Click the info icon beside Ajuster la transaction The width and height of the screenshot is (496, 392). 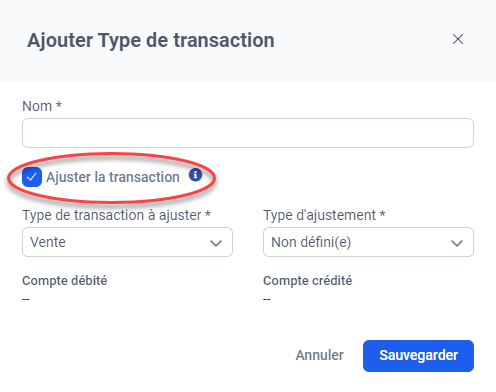pos(195,175)
